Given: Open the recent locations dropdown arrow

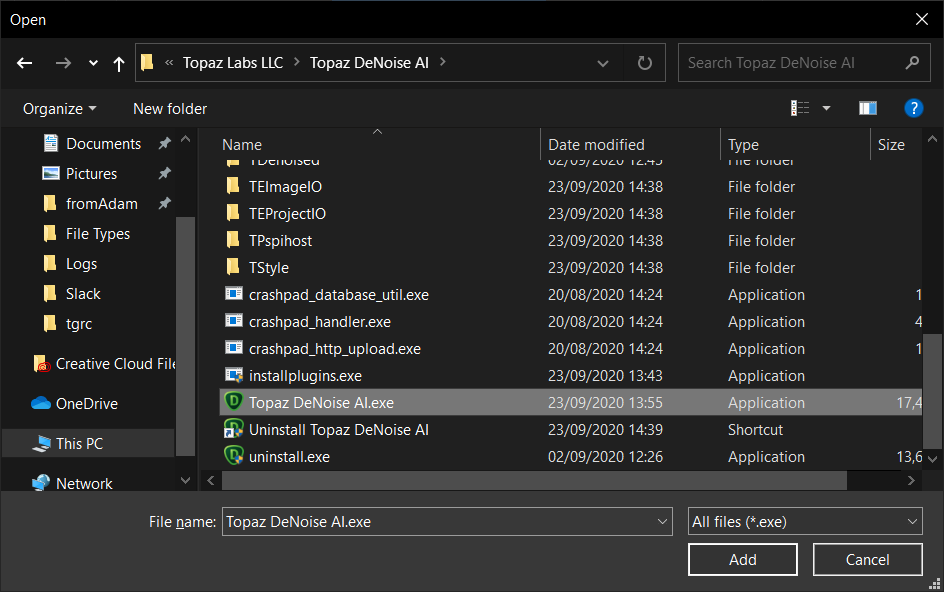Looking at the screenshot, I should click(x=93, y=63).
